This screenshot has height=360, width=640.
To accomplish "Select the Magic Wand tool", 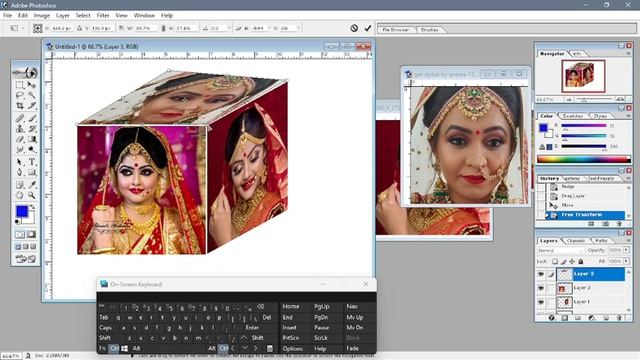I will [x=31, y=95].
